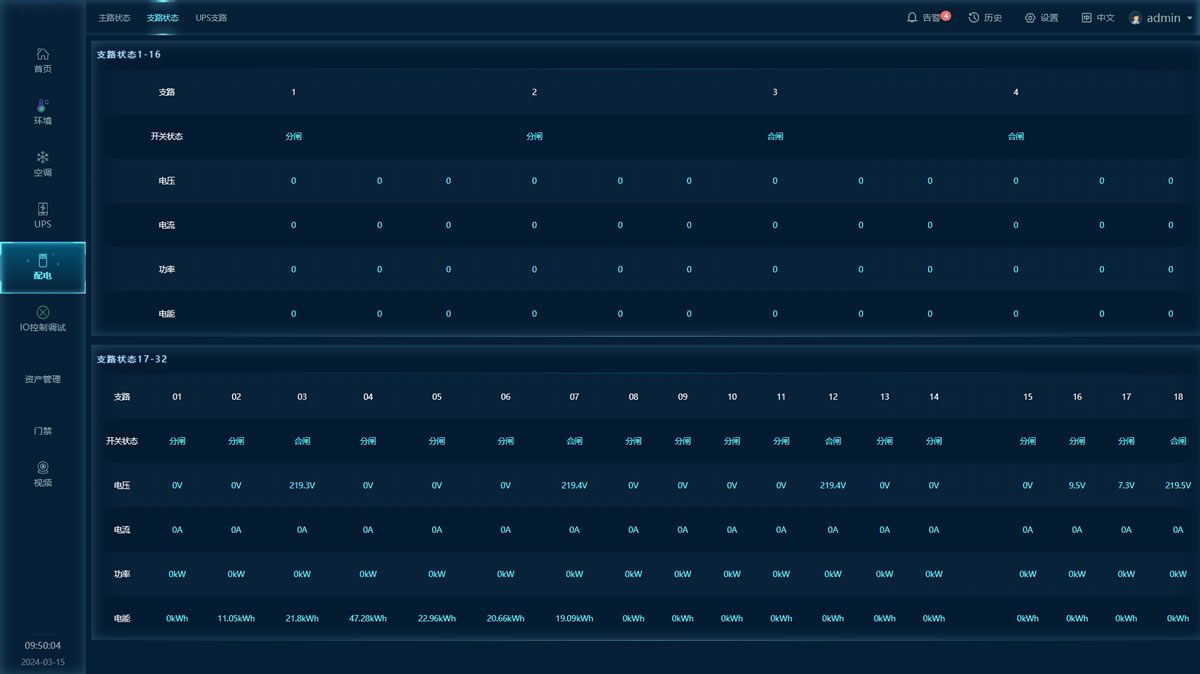Toggle branch 03 合闸 switch state in panel 17-32

point(302,441)
